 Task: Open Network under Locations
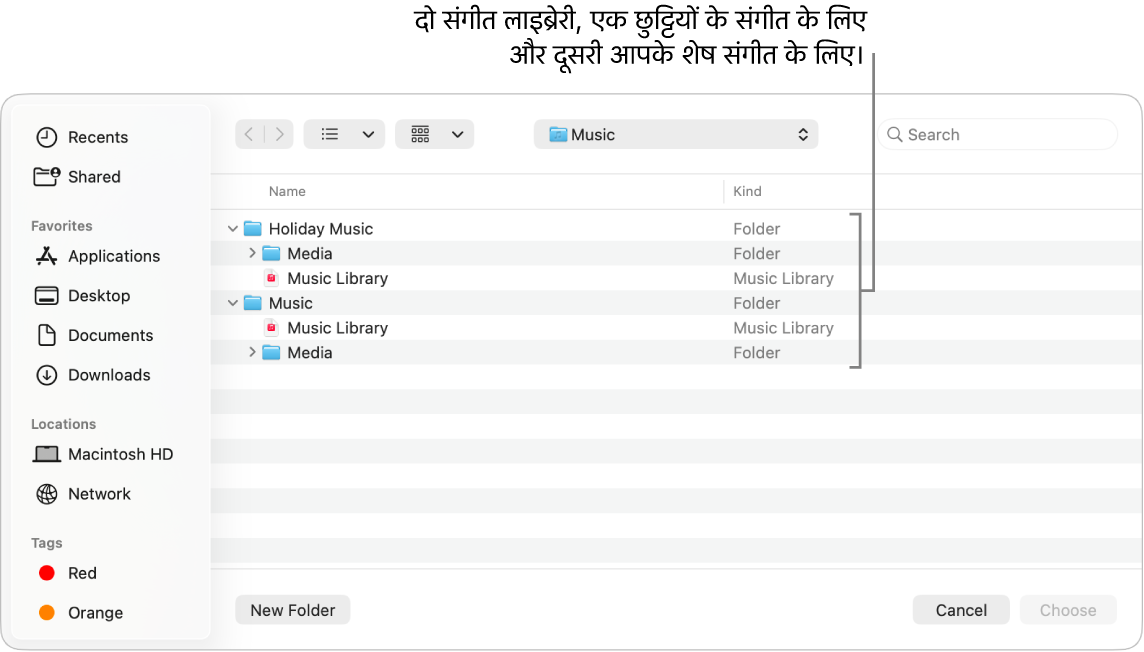[x=83, y=494]
